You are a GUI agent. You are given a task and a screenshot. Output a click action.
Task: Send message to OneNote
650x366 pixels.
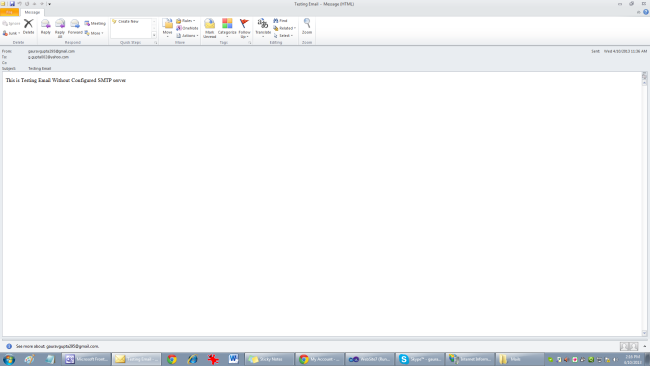(187, 28)
